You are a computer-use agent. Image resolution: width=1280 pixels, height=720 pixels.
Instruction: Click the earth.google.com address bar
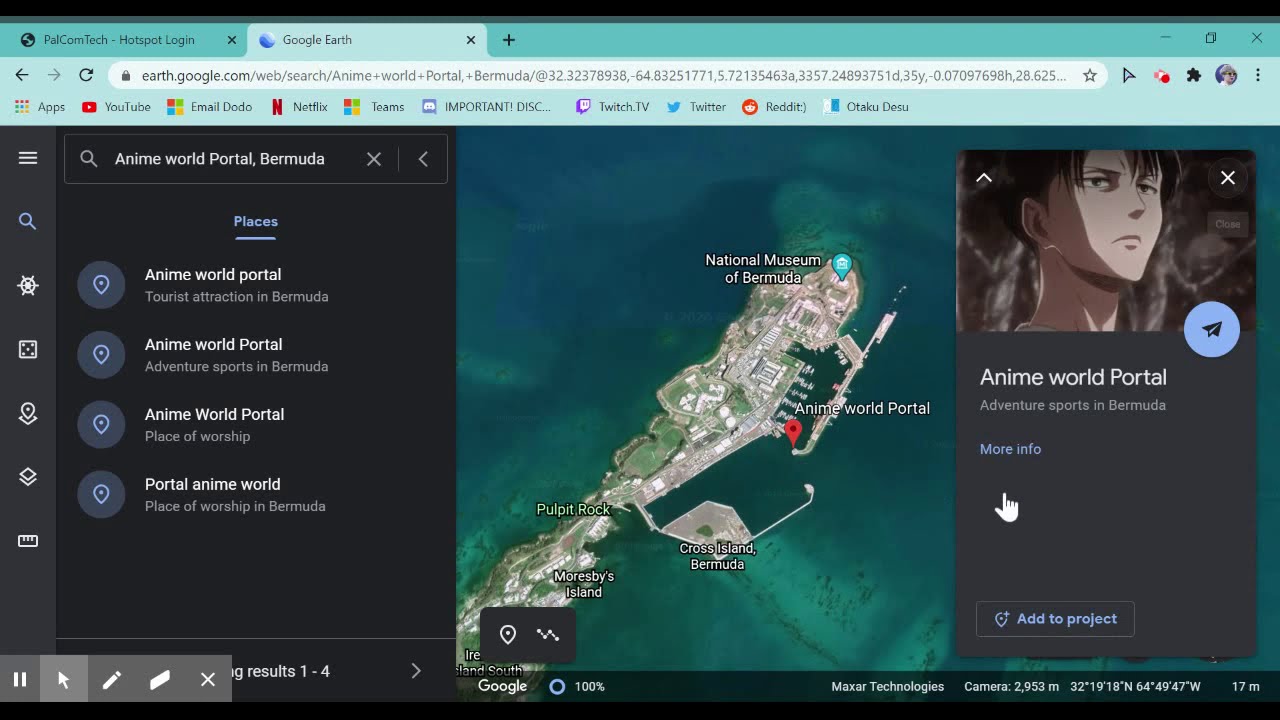coord(604,75)
